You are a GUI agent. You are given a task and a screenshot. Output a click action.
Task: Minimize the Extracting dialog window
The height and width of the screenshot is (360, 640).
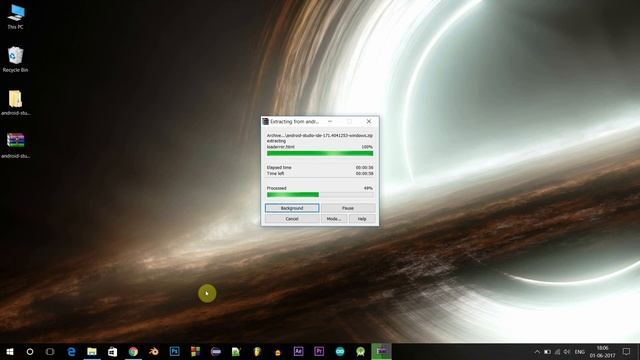coord(330,121)
